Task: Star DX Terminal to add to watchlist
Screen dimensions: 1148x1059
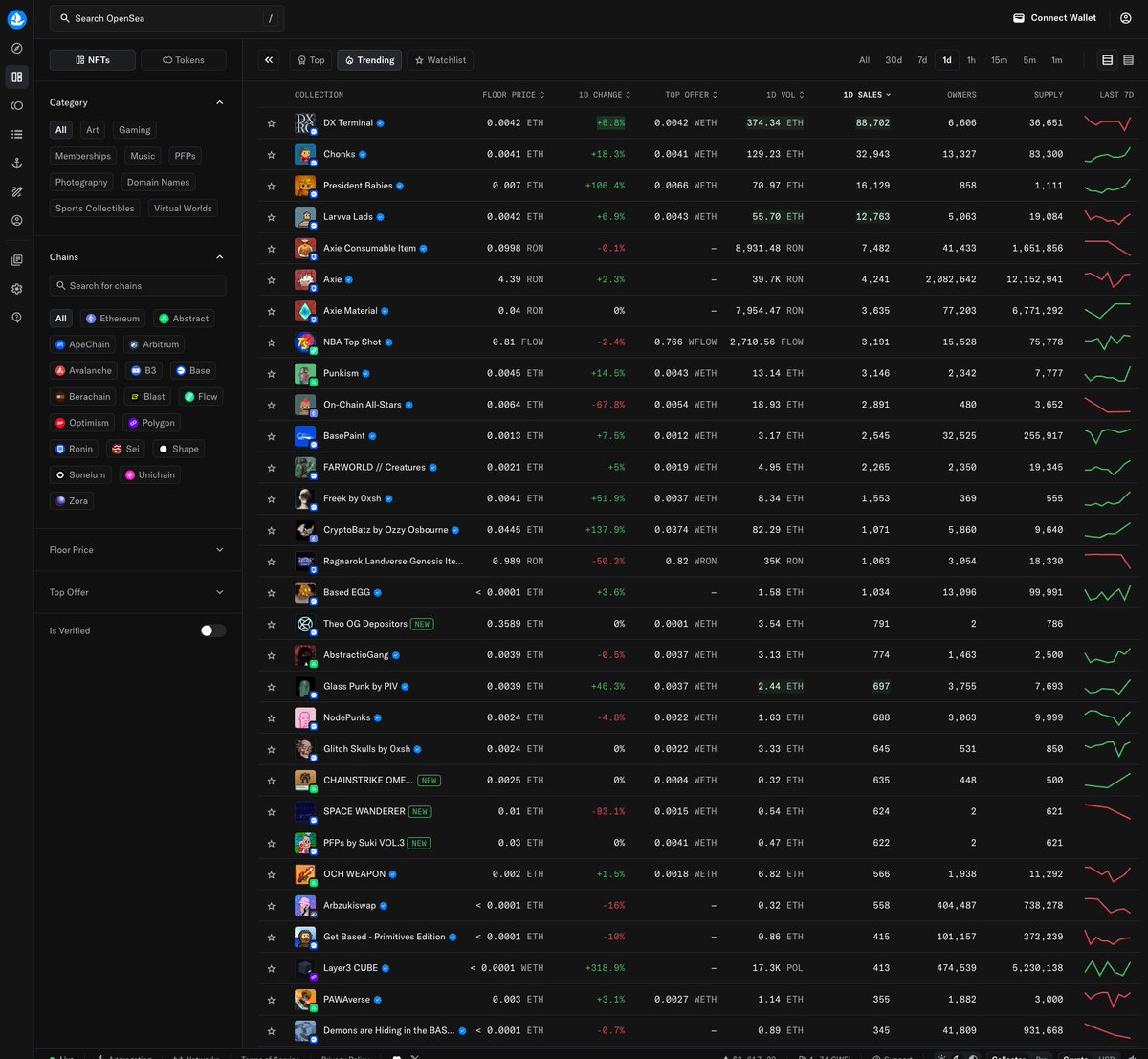Action: [272, 123]
